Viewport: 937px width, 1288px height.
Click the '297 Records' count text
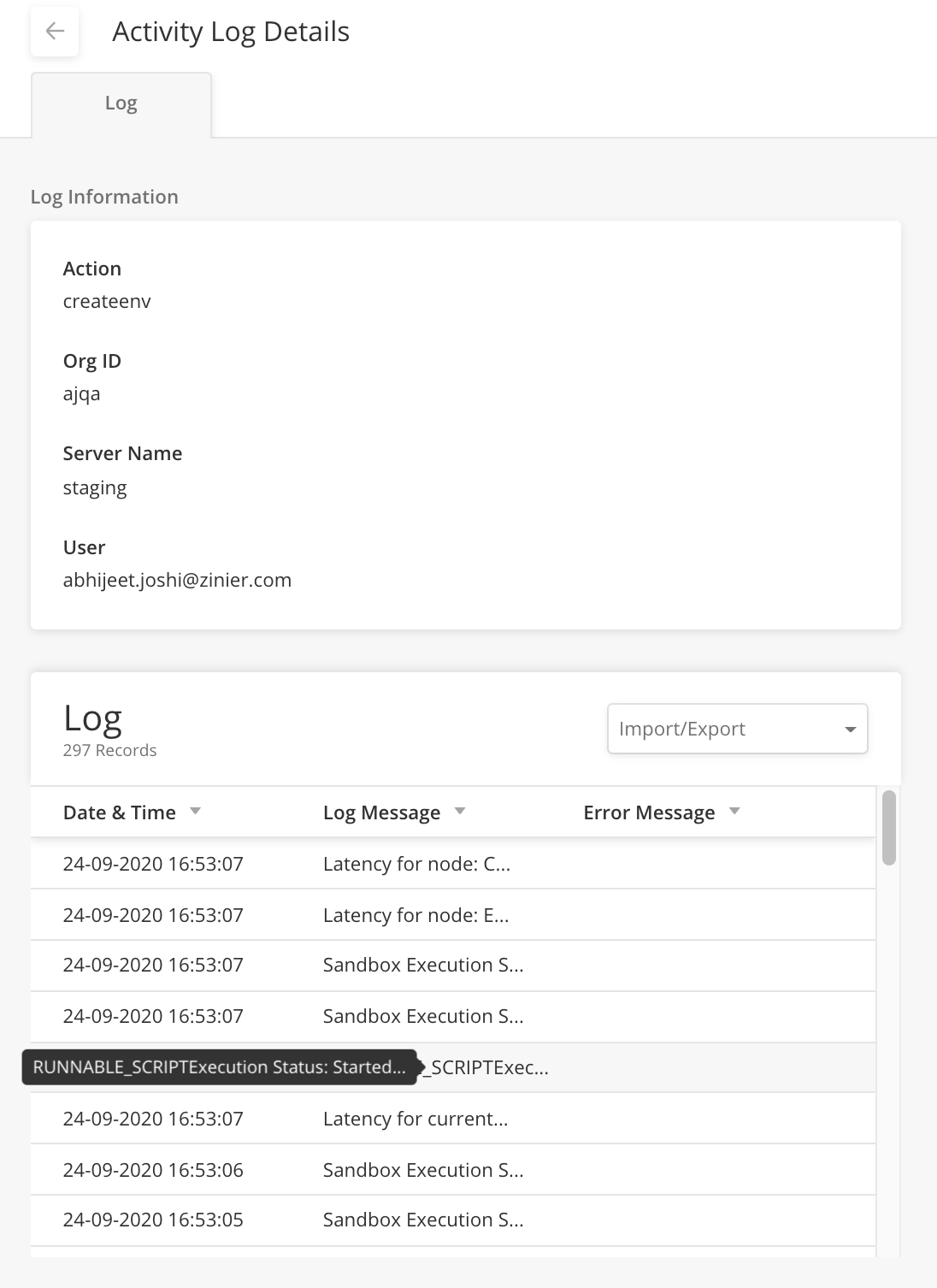pyautogui.click(x=109, y=751)
